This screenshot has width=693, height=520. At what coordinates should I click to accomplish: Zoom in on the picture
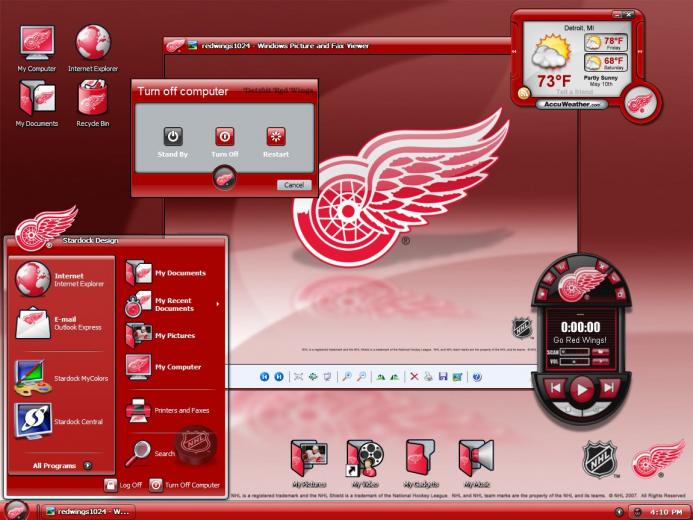point(347,376)
